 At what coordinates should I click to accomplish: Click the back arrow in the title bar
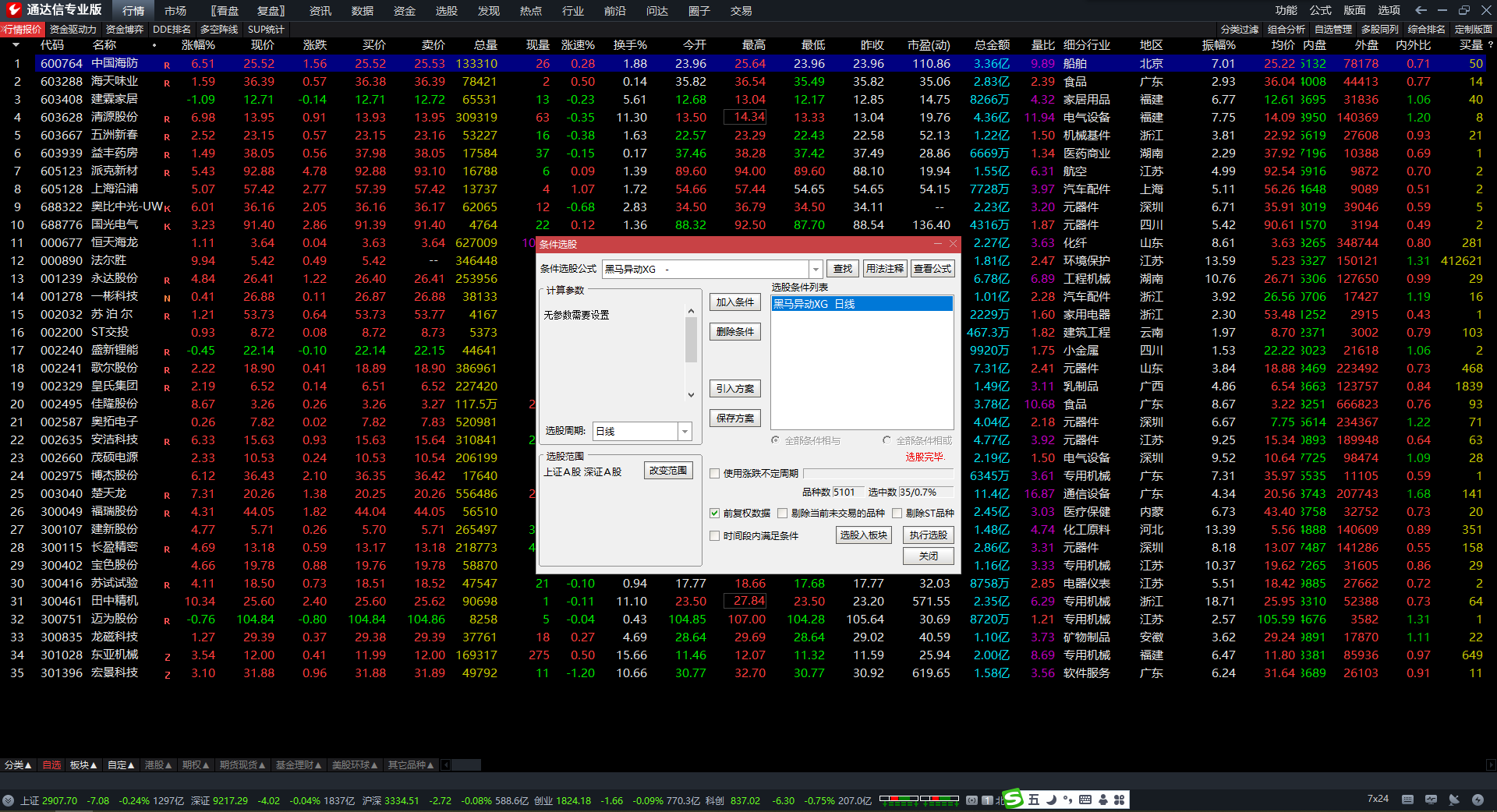tap(1421, 10)
